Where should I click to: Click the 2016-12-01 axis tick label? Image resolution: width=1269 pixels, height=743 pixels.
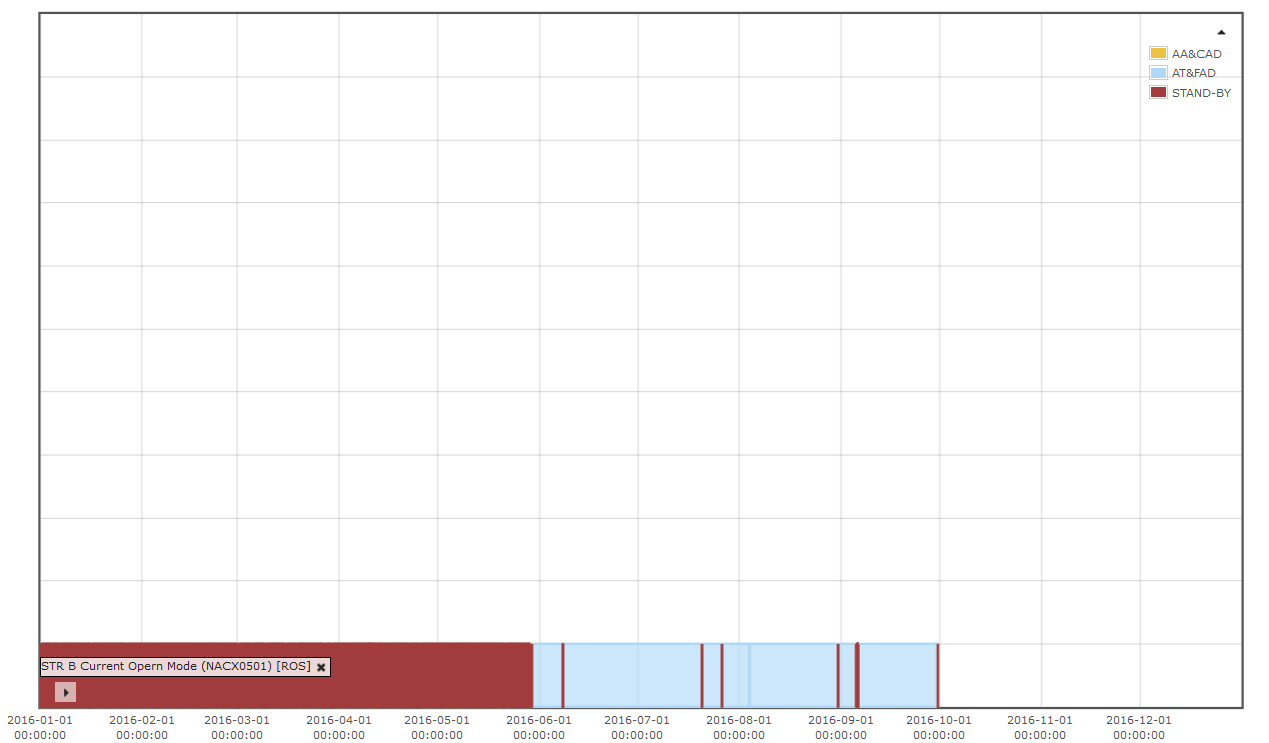1139,727
